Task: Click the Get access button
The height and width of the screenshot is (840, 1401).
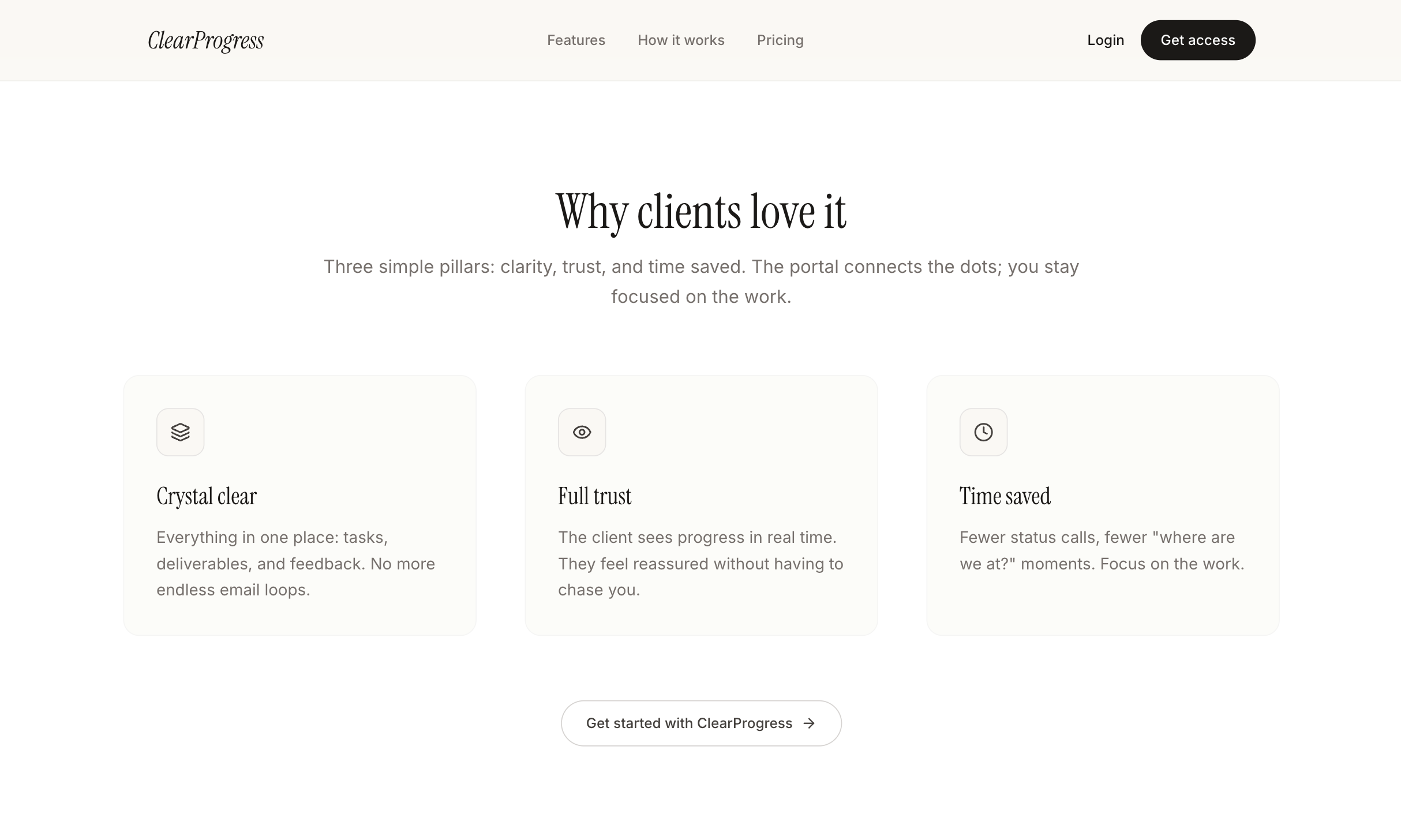Action: (1198, 40)
